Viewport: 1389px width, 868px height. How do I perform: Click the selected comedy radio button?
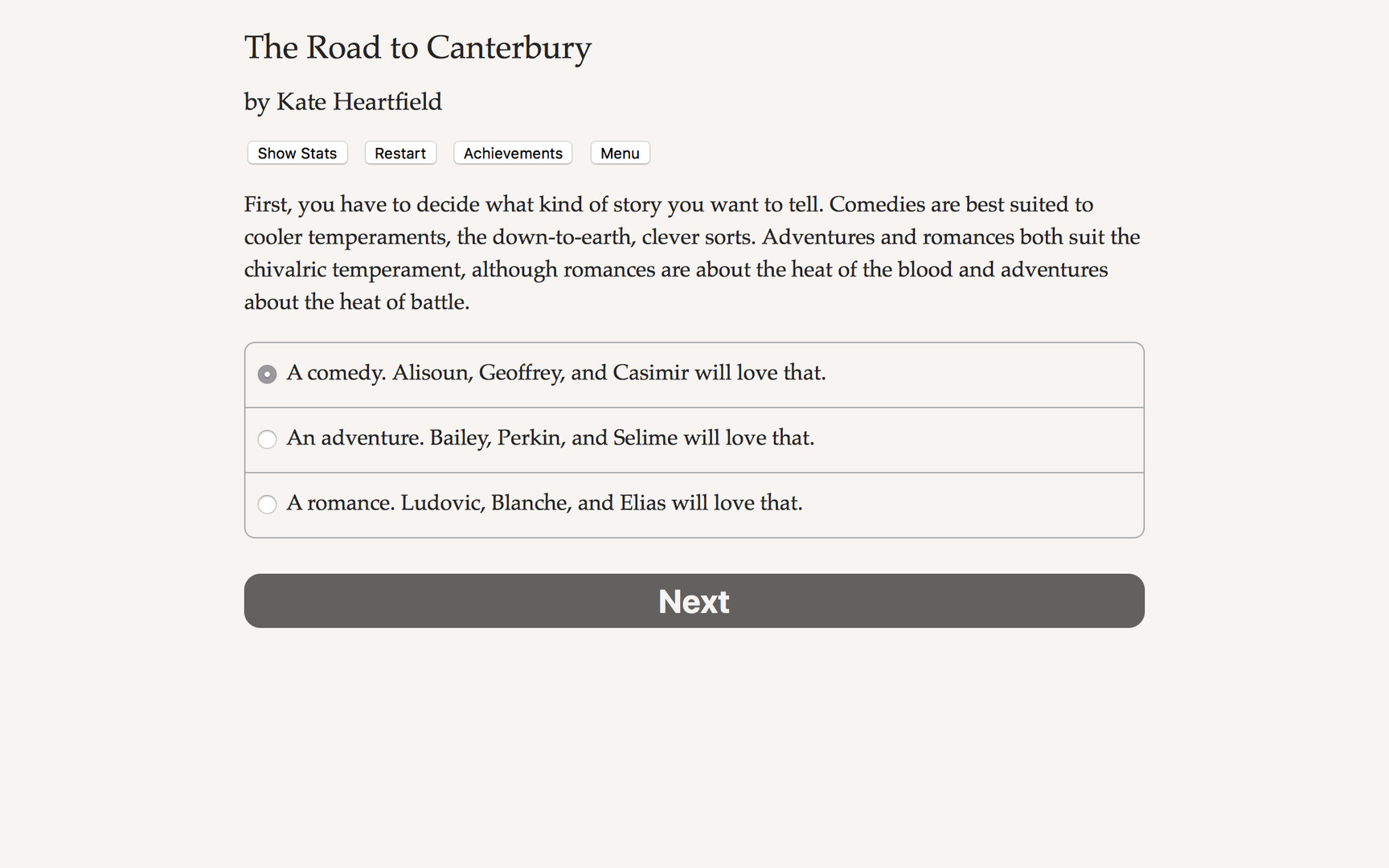click(x=267, y=374)
